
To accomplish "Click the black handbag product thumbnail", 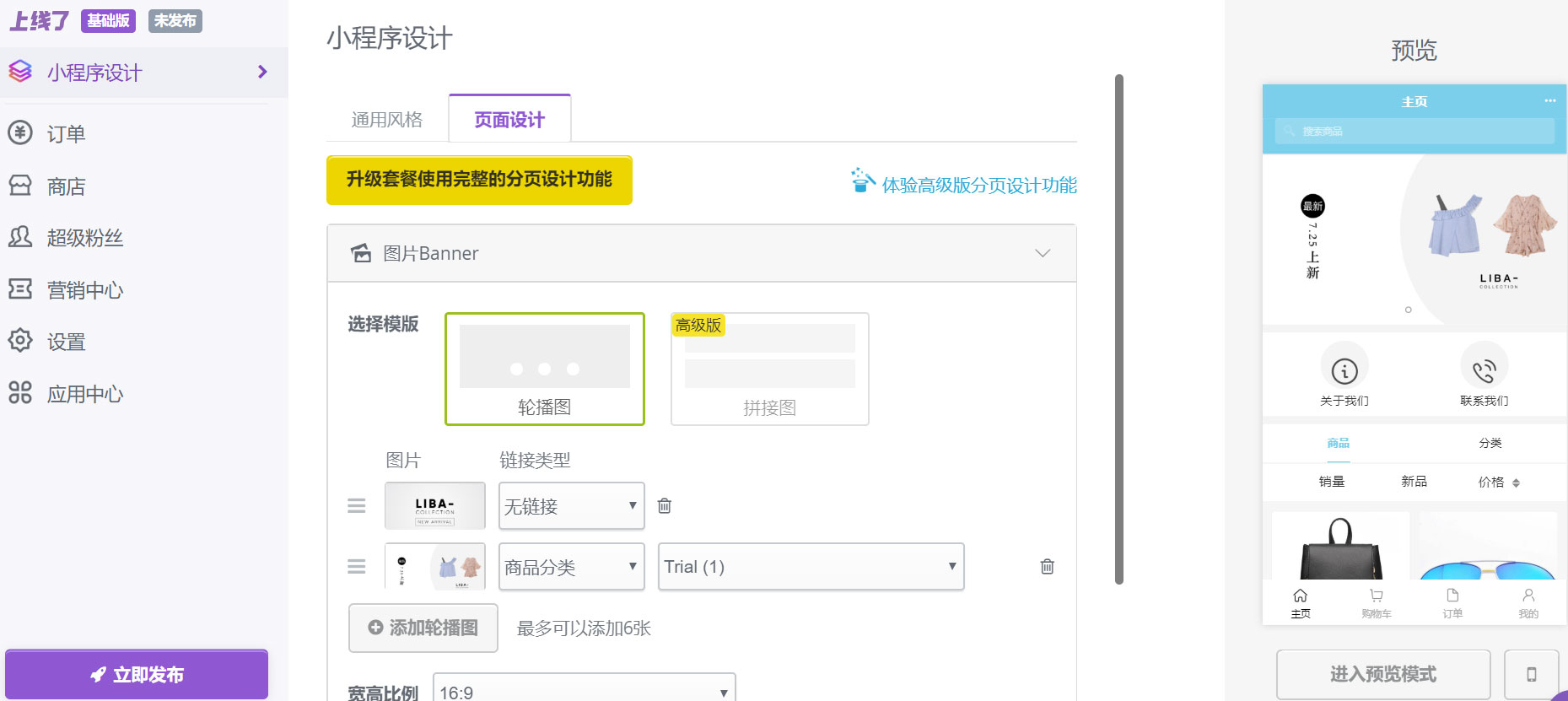I will coord(1341,547).
